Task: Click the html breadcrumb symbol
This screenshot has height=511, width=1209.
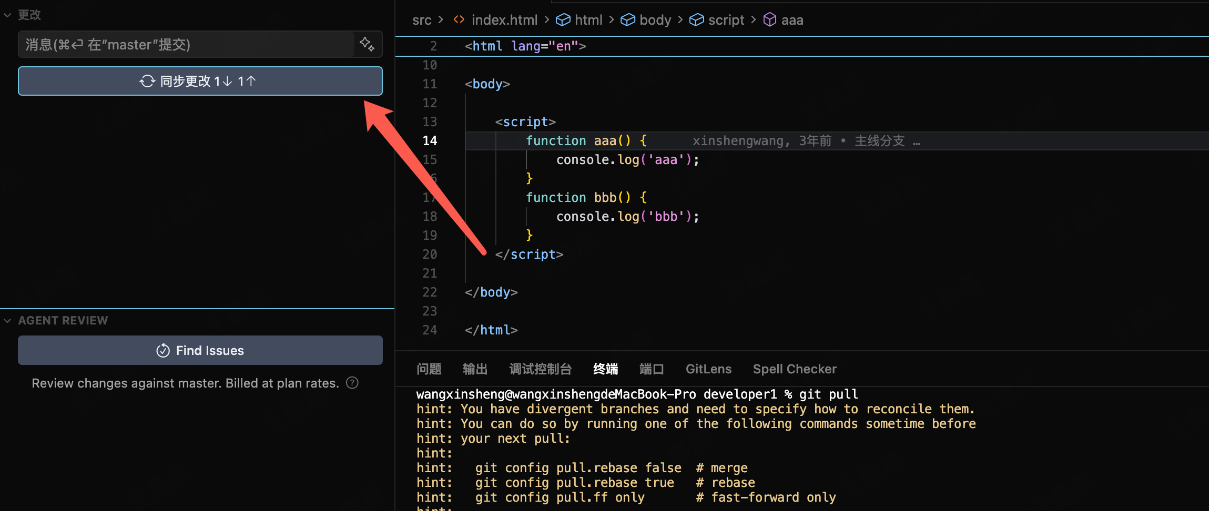Action: (589, 20)
